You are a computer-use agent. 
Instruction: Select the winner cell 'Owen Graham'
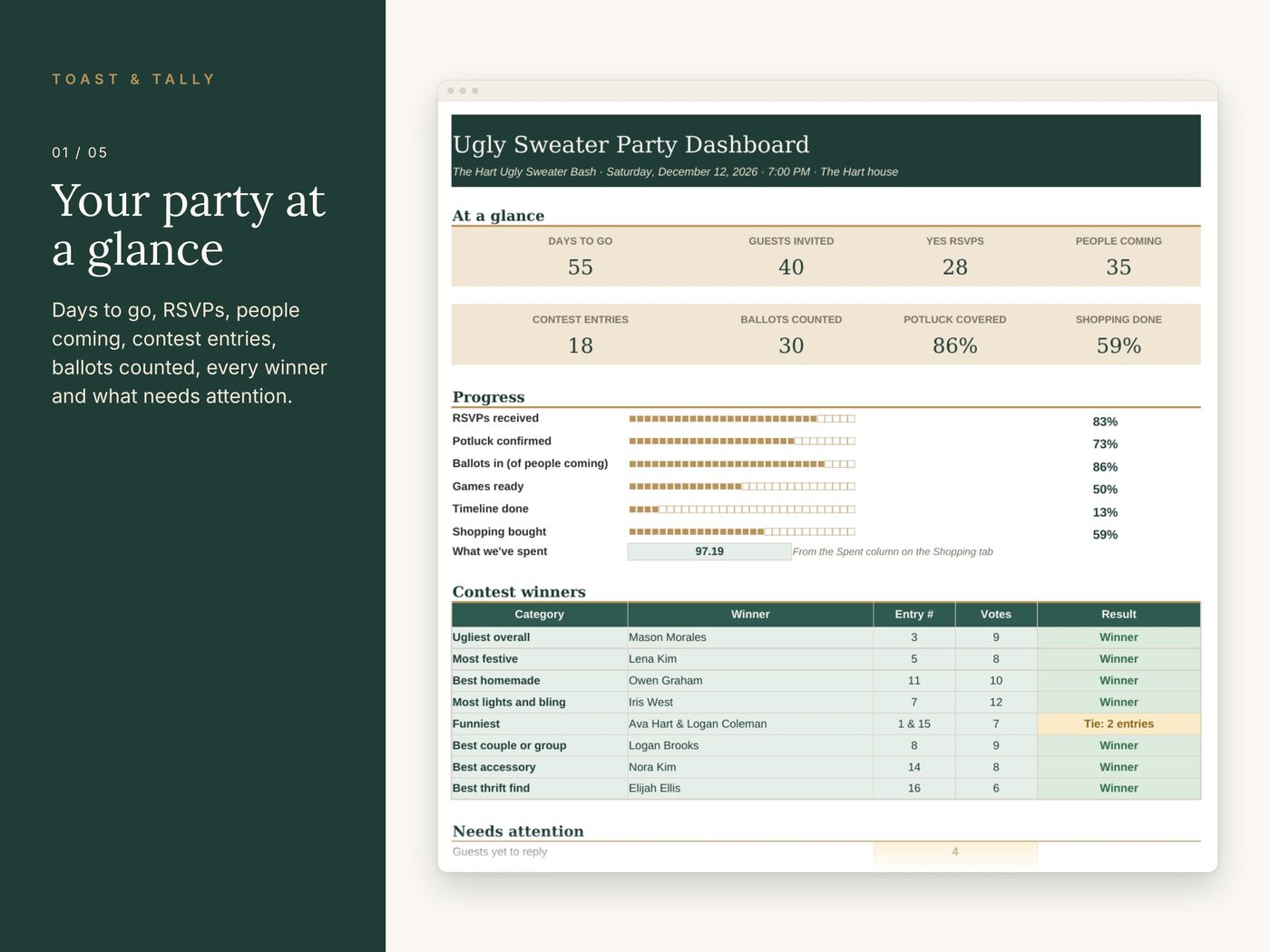pos(750,681)
